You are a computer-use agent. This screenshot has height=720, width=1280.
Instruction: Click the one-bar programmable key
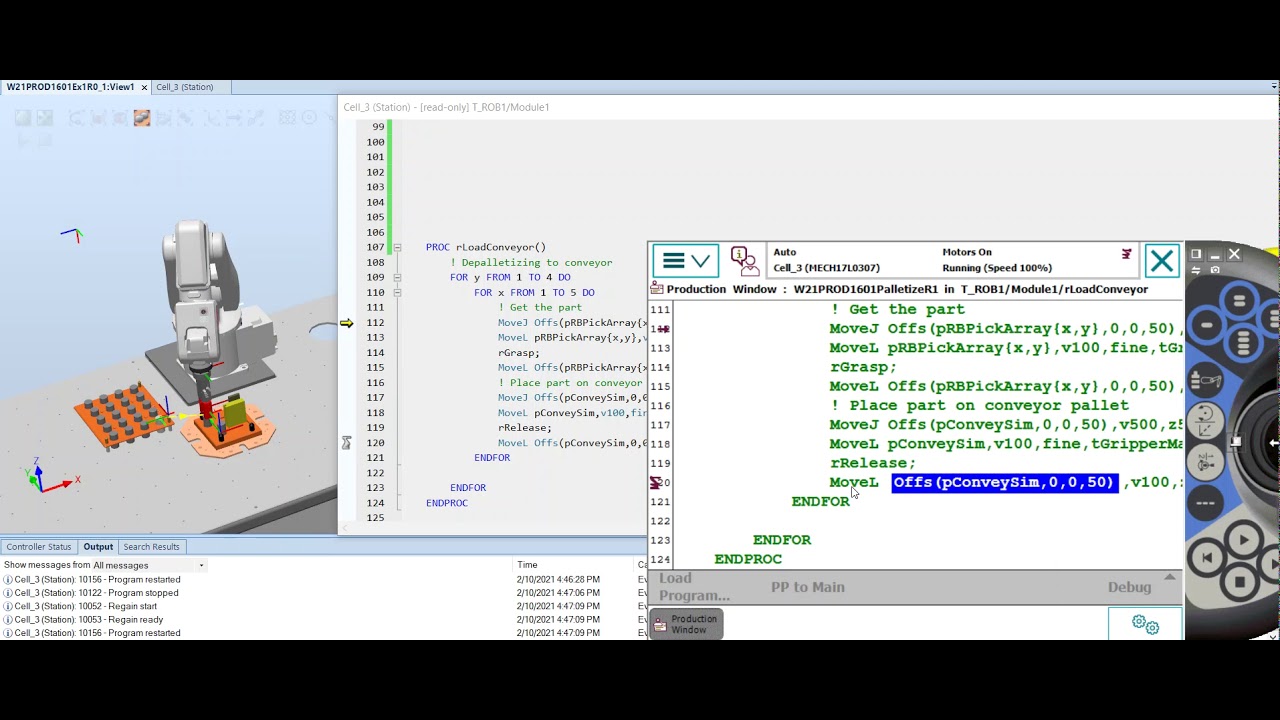[x=1207, y=324]
